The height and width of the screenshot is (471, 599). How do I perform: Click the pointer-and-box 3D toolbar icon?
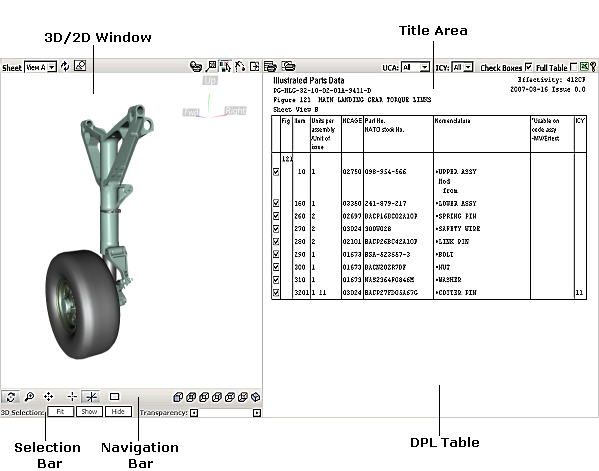pos(210,66)
